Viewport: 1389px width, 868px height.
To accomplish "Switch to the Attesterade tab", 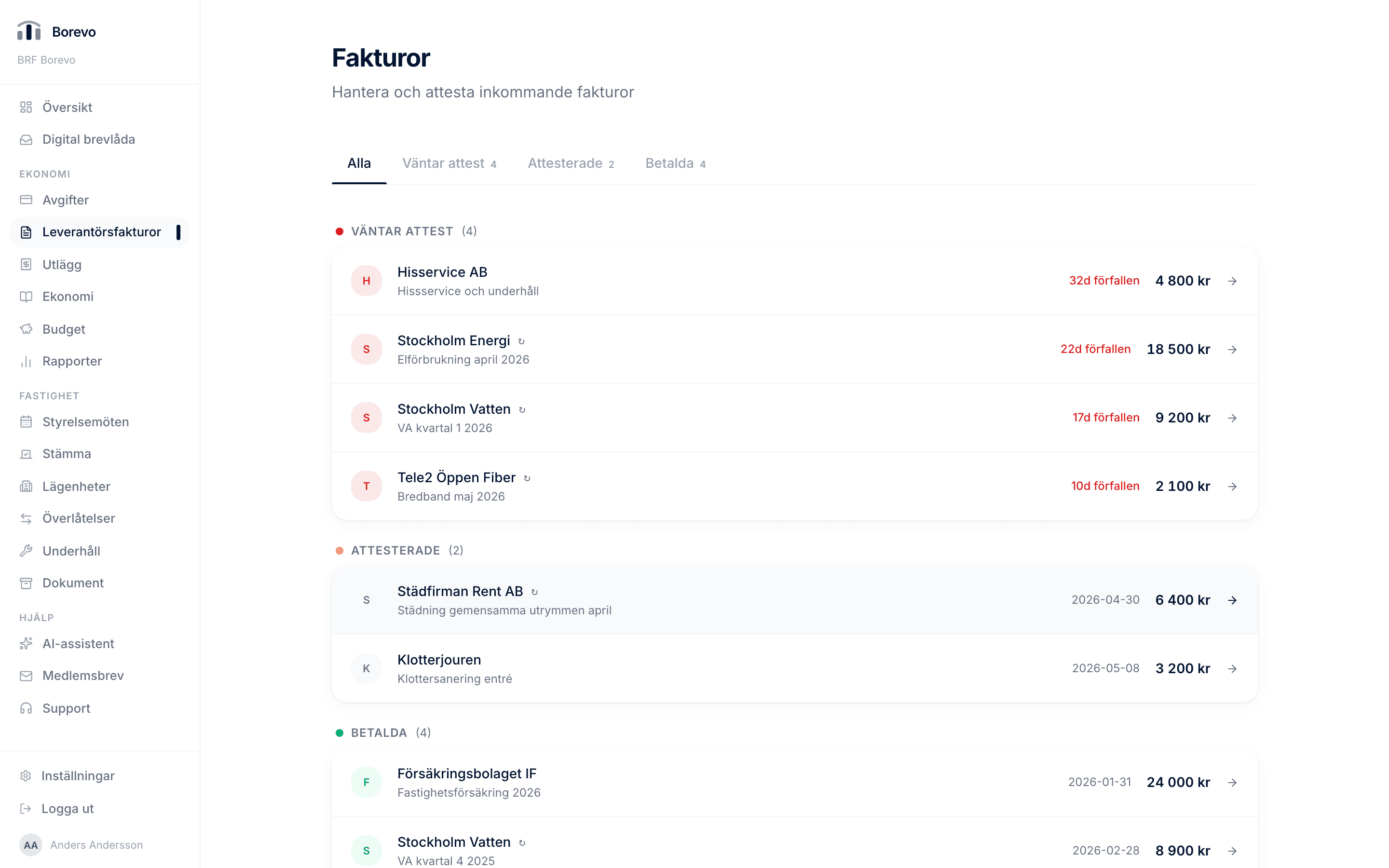I will [571, 163].
